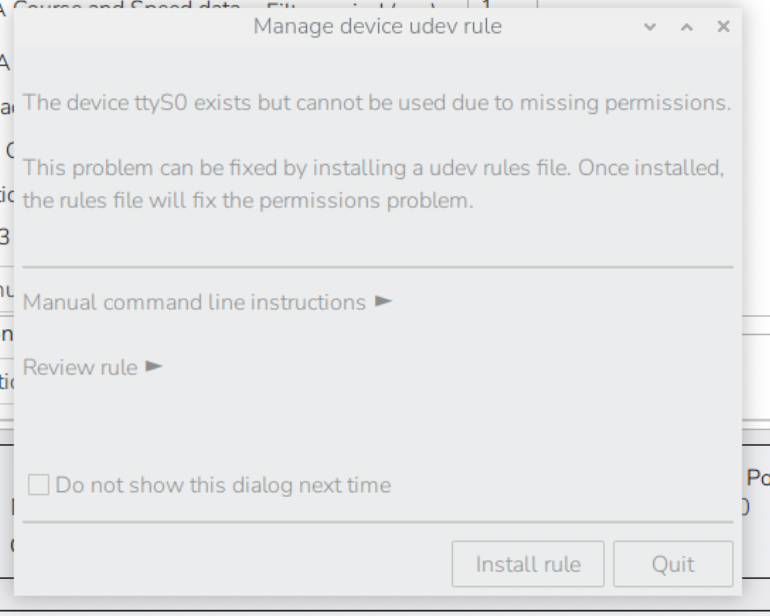Maximize the dialog with the up-chevron icon
This screenshot has width=770, height=616.
click(687, 27)
